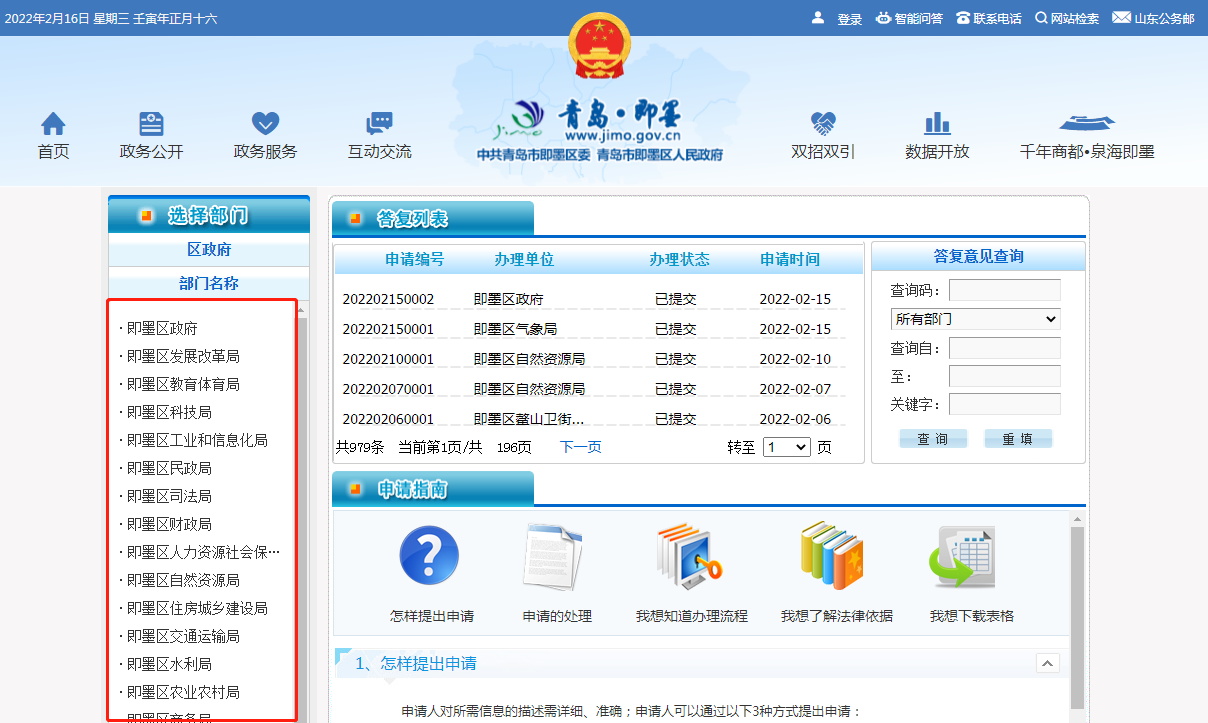Click 我想知道办理流程 icon
Screen dimensions: 1208x723
tap(690, 556)
